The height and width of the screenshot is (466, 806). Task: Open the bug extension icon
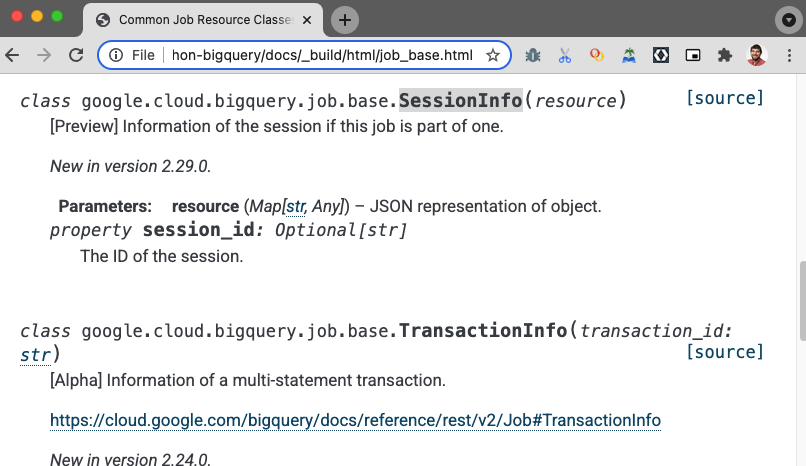click(533, 55)
